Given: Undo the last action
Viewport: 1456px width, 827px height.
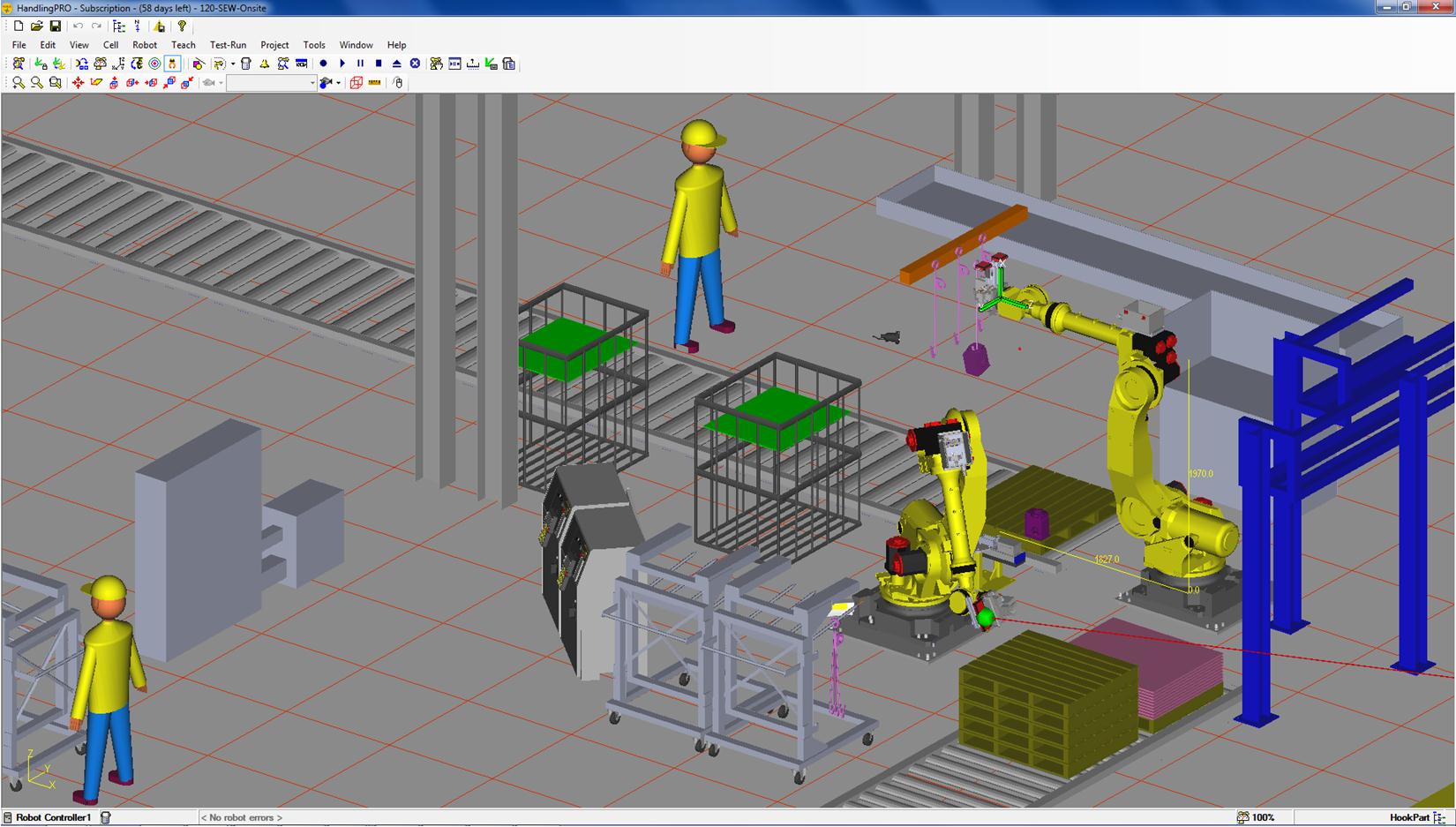Looking at the screenshot, I should tap(78, 26).
